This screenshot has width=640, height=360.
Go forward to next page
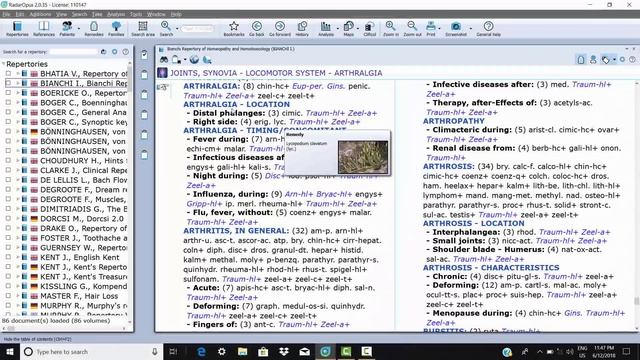click(280, 29)
